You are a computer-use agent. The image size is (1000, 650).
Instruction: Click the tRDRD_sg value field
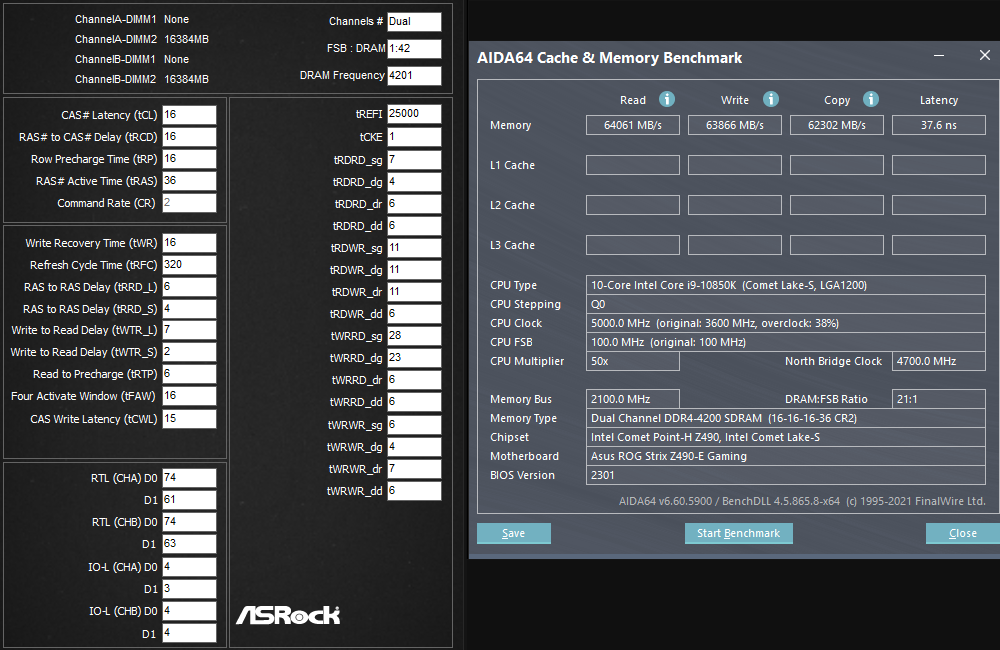[x=414, y=159]
